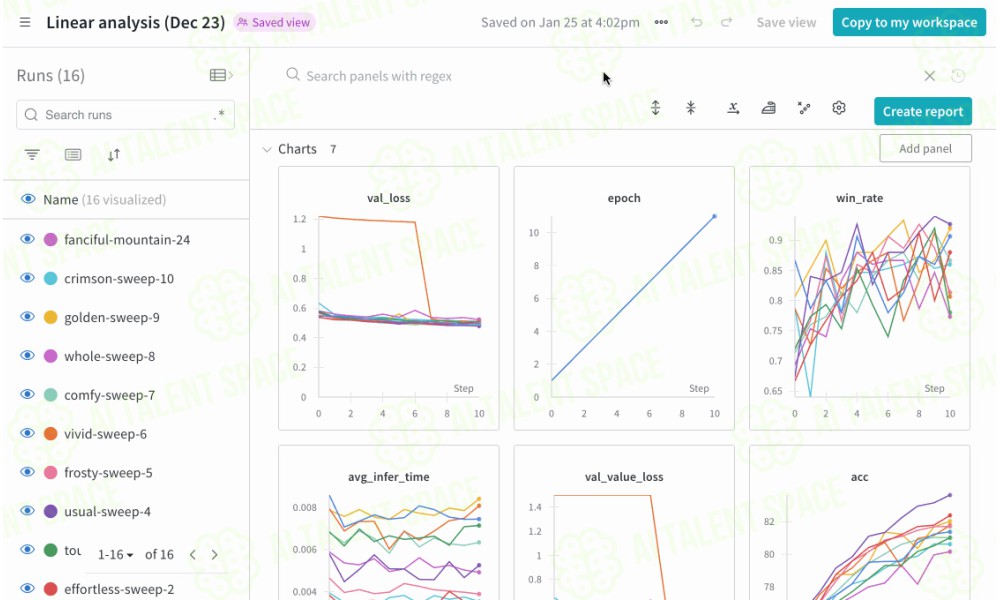This screenshot has height=600, width=1000.
Task: Click the vertical expand panels icon
Action: (656, 108)
